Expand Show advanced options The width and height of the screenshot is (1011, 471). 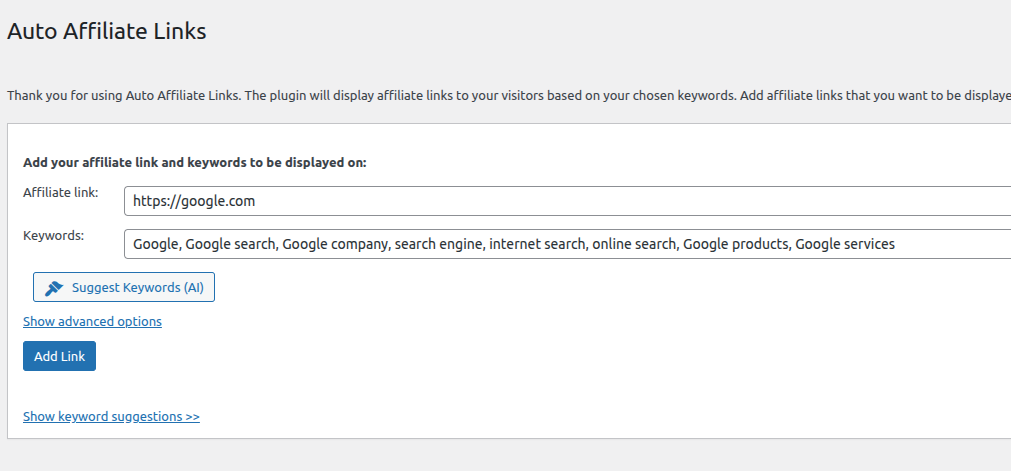[x=92, y=321]
